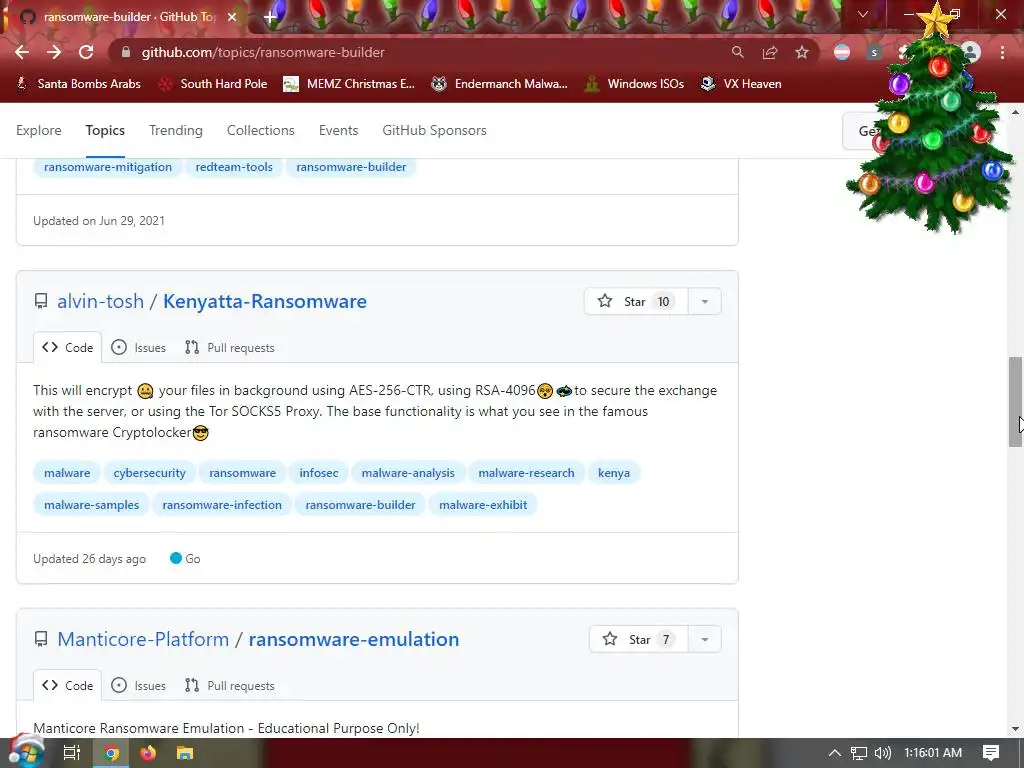Open a new browser tab
The image size is (1024, 768).
270,17
